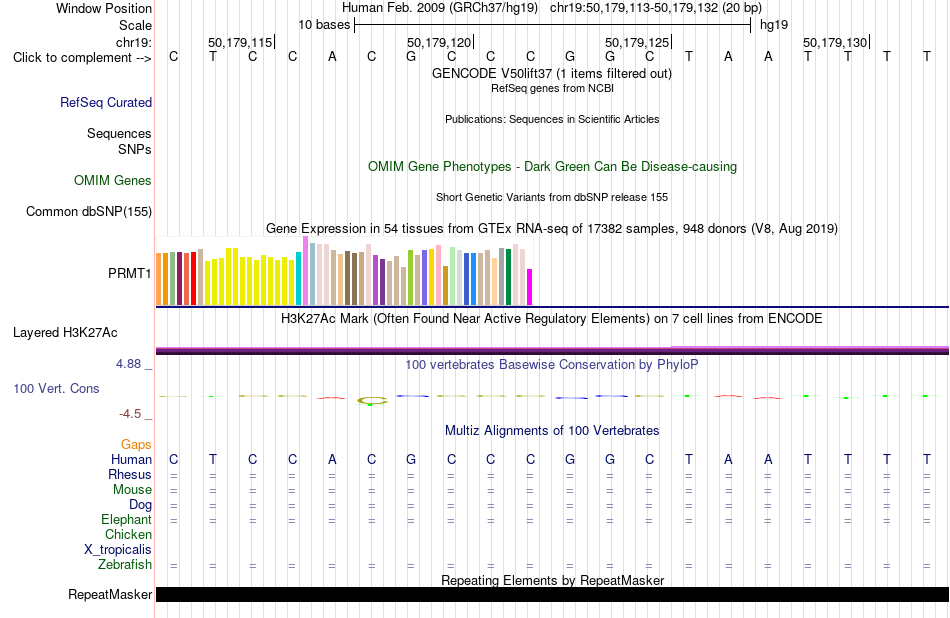Click the cyan bar in GTEx chart
The width and height of the screenshot is (950, 618).
(299, 279)
